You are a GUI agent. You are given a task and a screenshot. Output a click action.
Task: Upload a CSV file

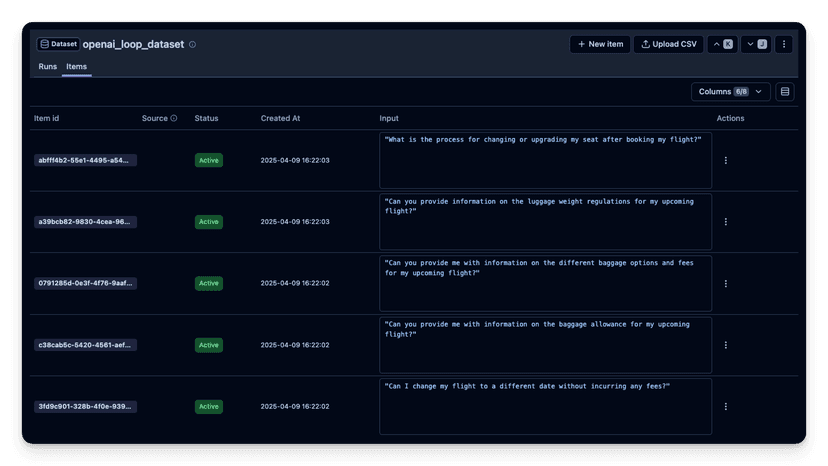(669, 44)
